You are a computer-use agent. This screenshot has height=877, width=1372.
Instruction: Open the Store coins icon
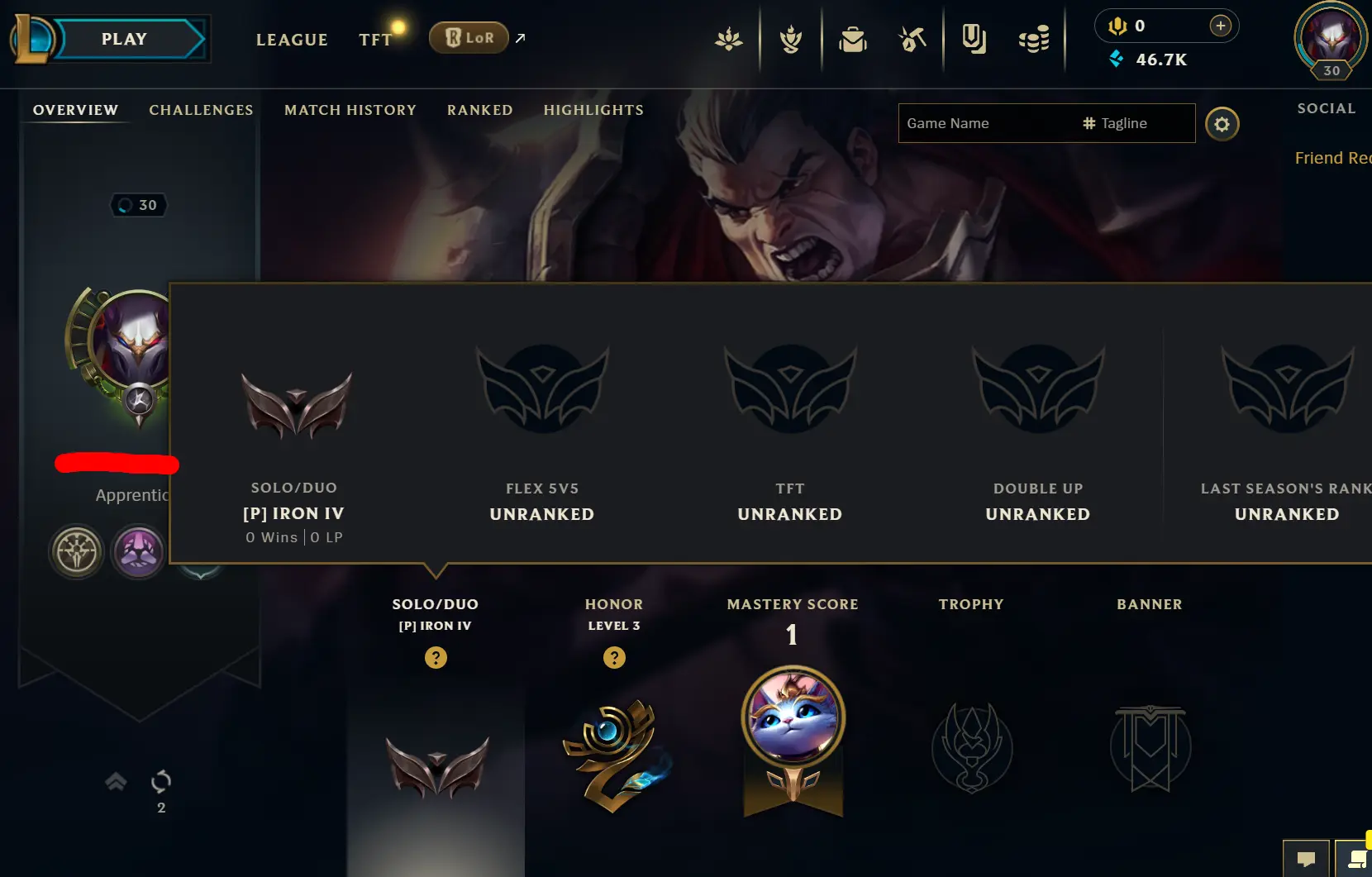click(1034, 39)
